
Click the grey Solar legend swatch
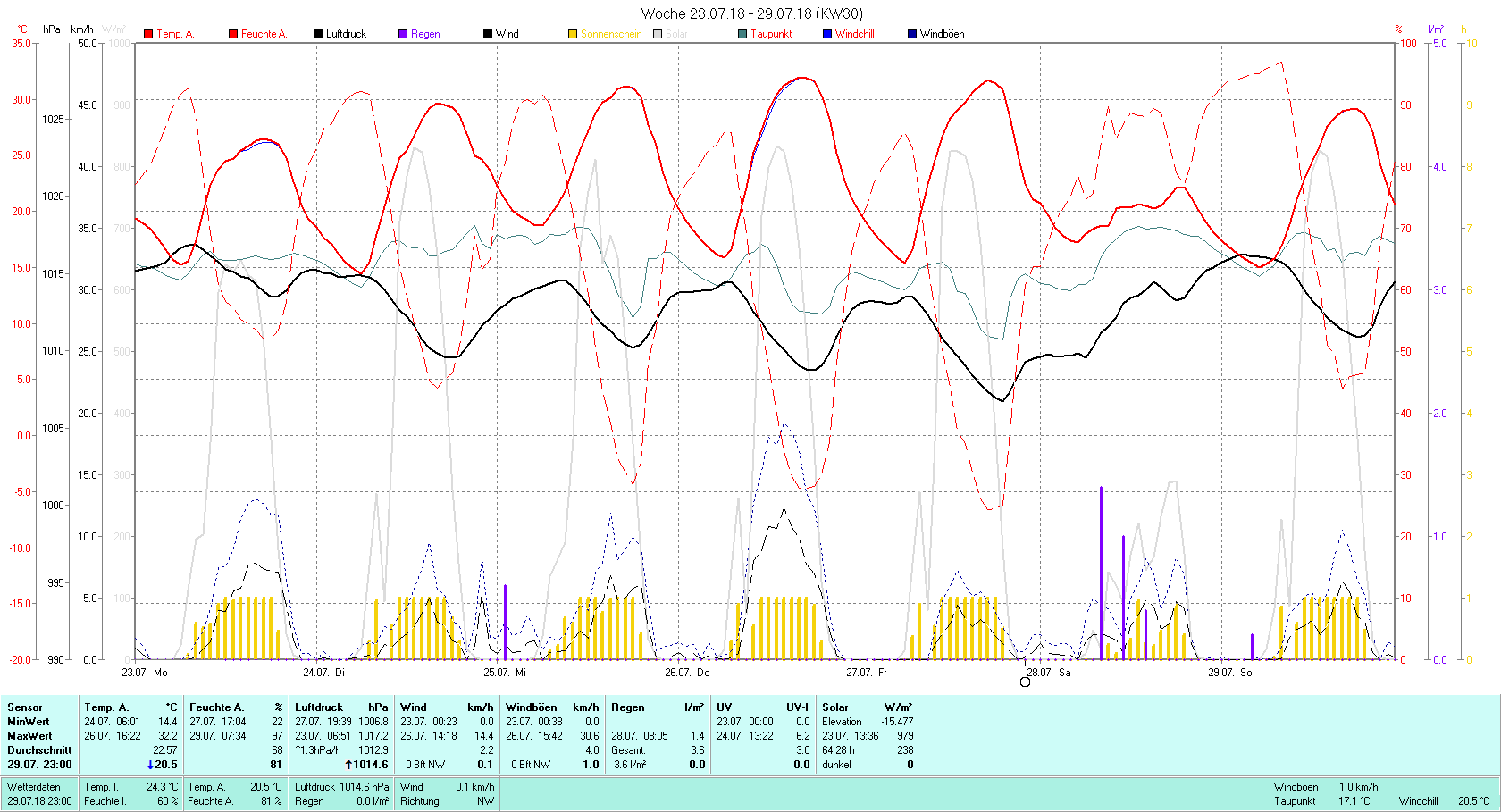tap(658, 34)
